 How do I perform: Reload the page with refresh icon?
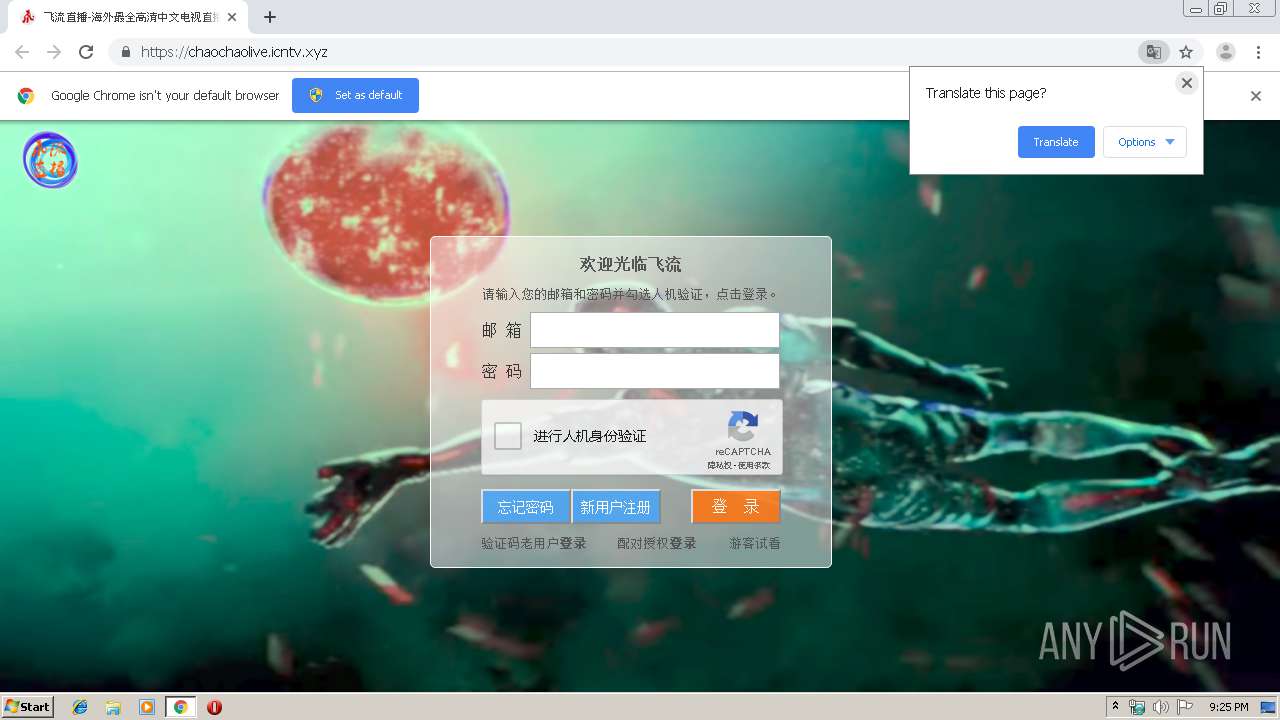pos(86,52)
